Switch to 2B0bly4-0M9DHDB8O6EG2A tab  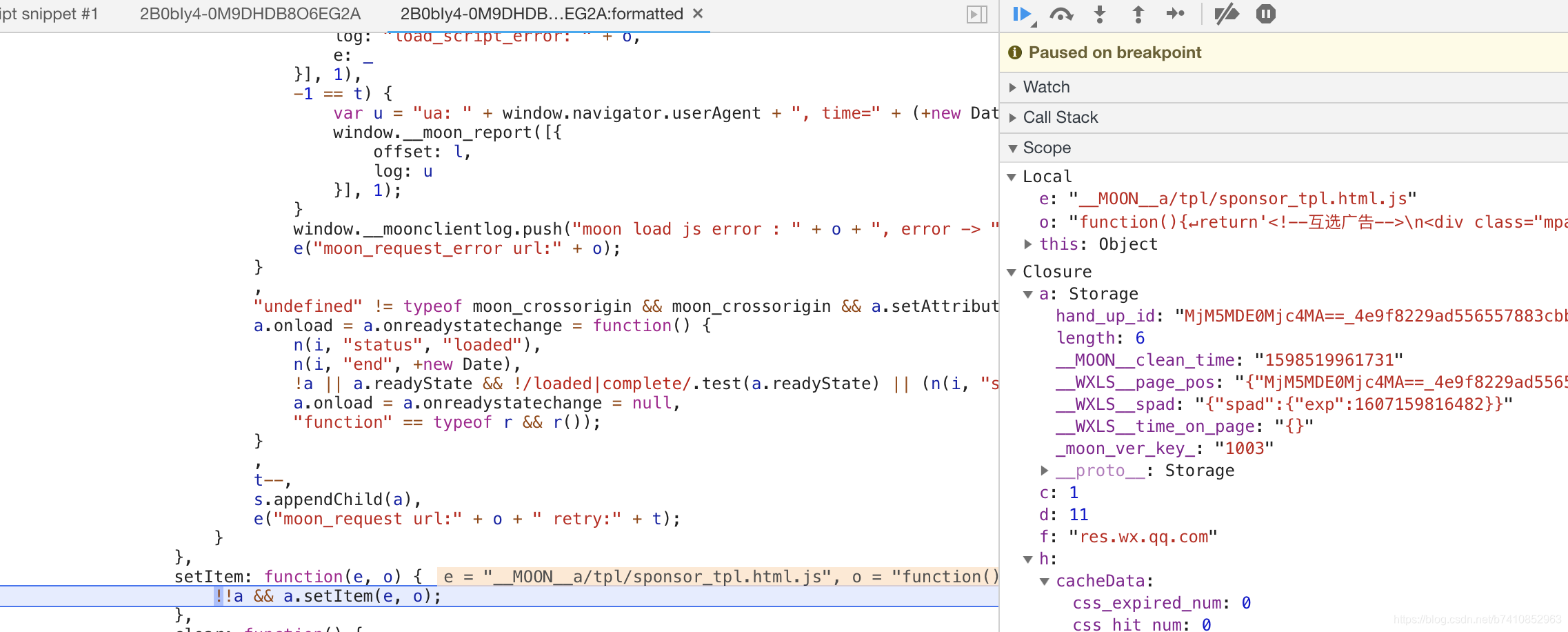(x=250, y=14)
